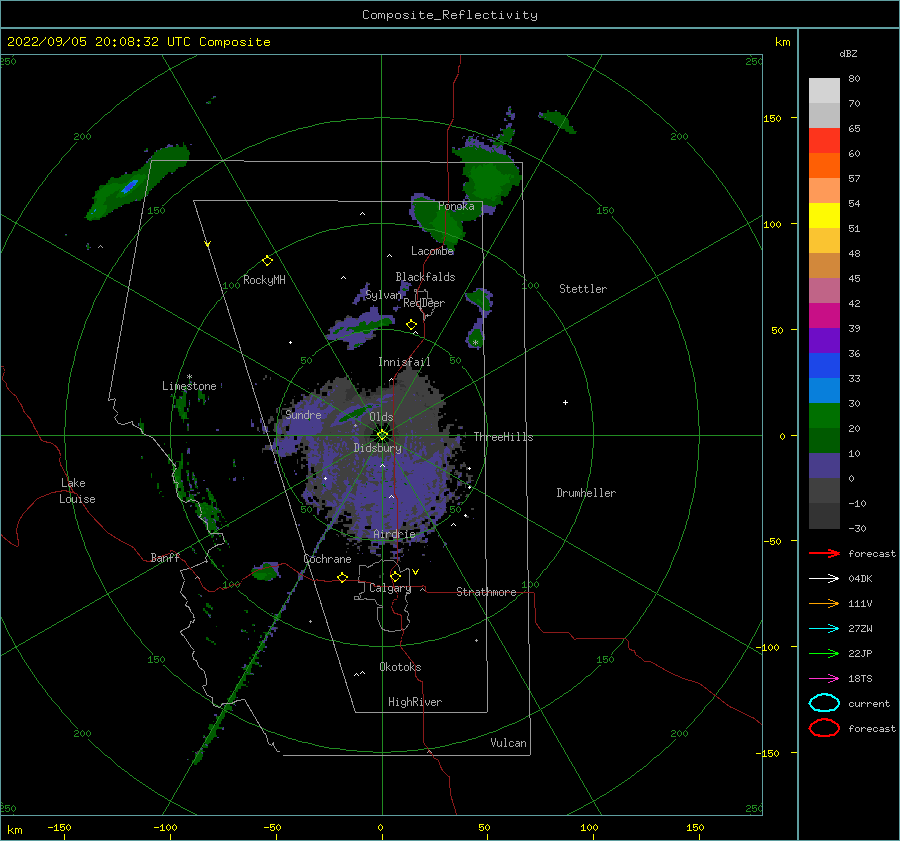
Task: Click the cyan current ellipse symbol
Action: point(824,703)
